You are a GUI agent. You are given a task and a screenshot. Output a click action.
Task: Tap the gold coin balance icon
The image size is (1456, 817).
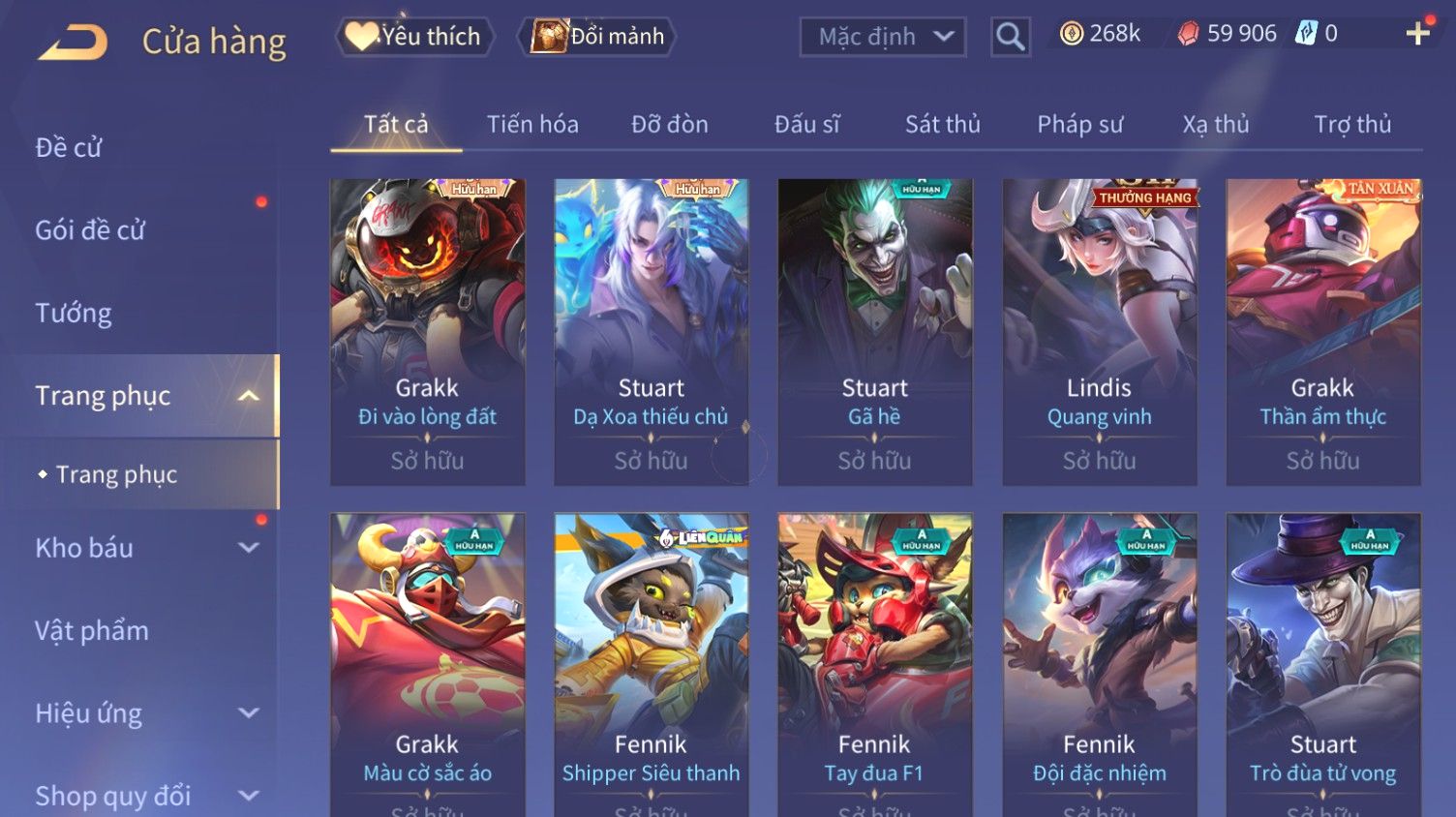1071,34
